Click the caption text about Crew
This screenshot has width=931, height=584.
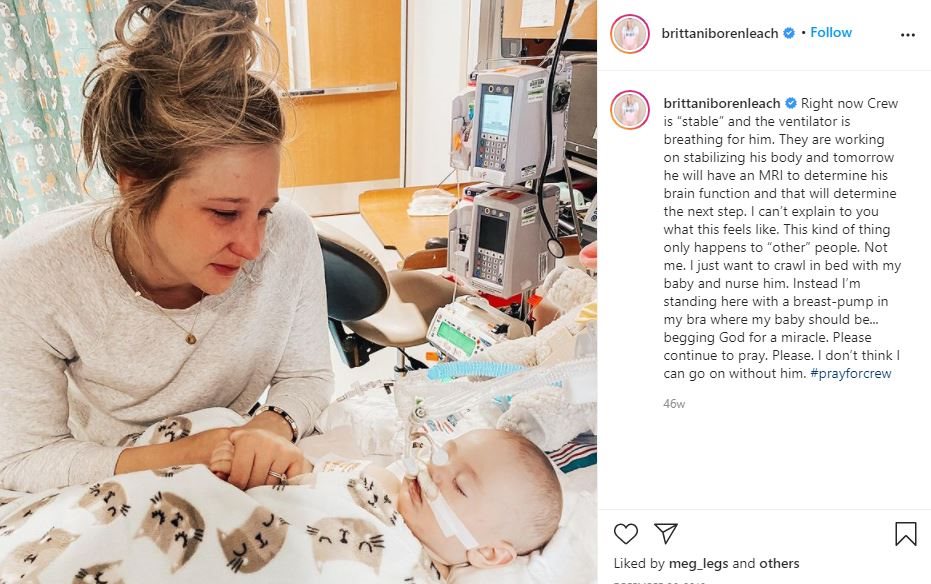click(782, 238)
